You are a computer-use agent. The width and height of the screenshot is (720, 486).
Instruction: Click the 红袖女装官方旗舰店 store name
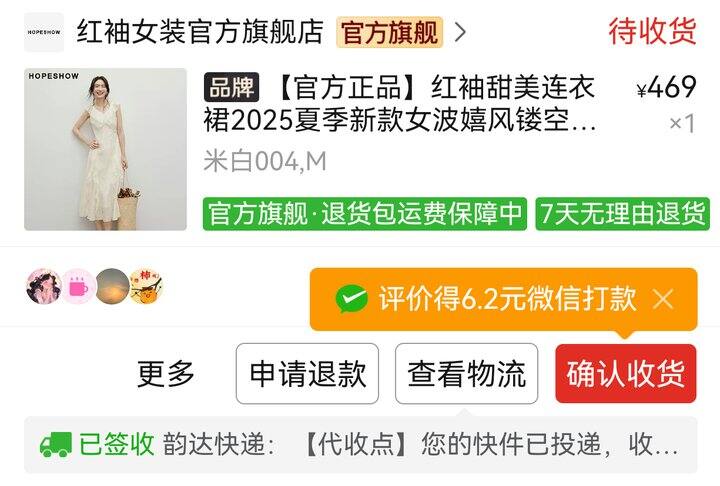tap(200, 32)
